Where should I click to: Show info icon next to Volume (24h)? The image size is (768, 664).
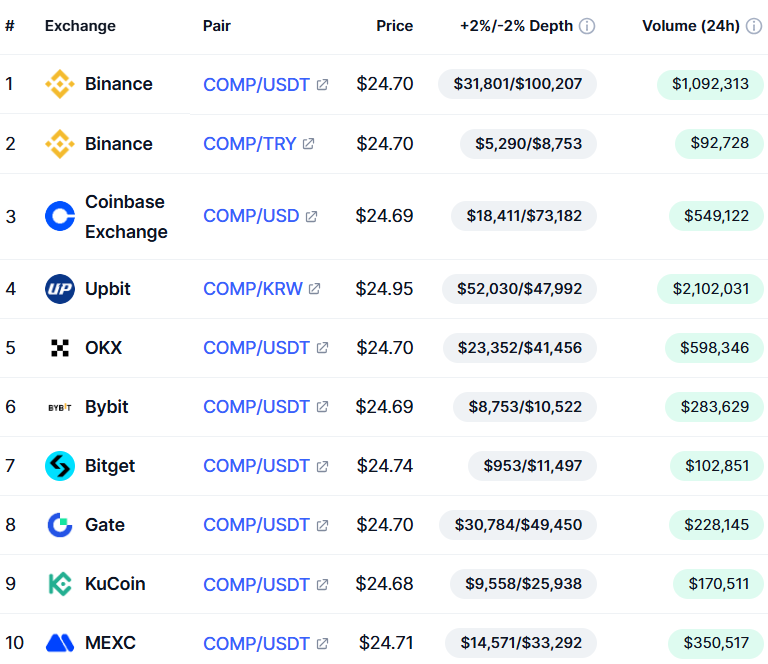pos(755,26)
